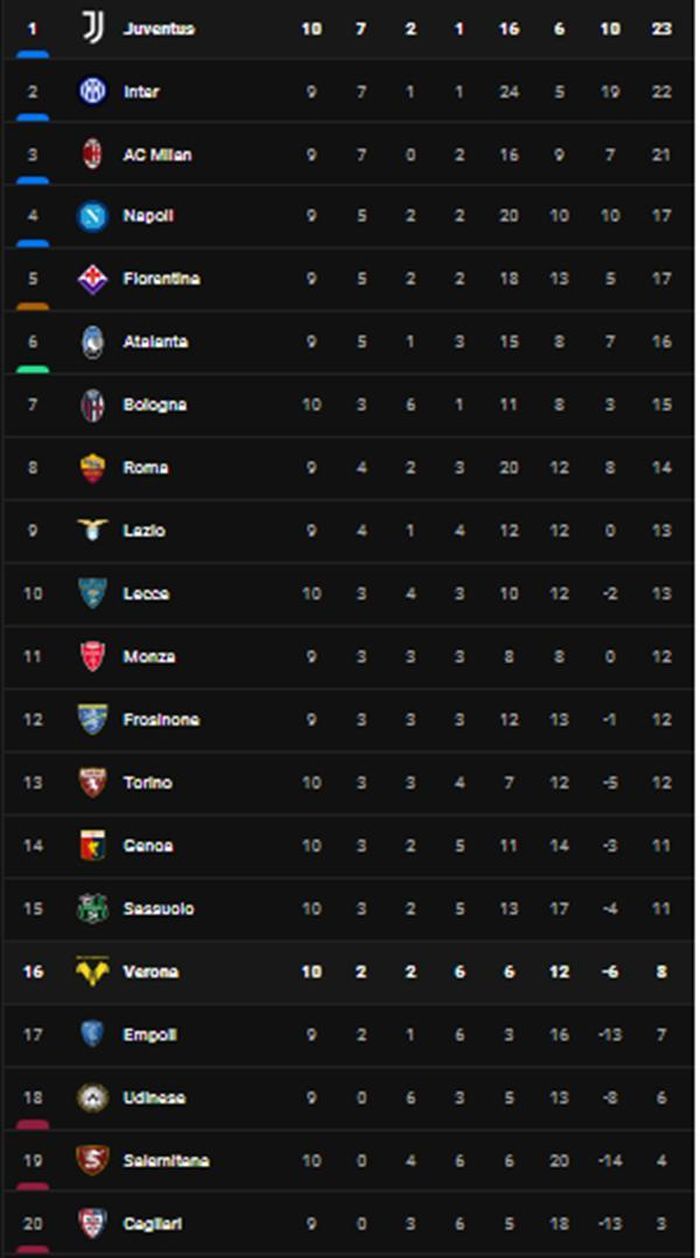Viewport: 700px width, 1258px height.
Task: Click the Lazio eagle logo
Action: (x=93, y=530)
